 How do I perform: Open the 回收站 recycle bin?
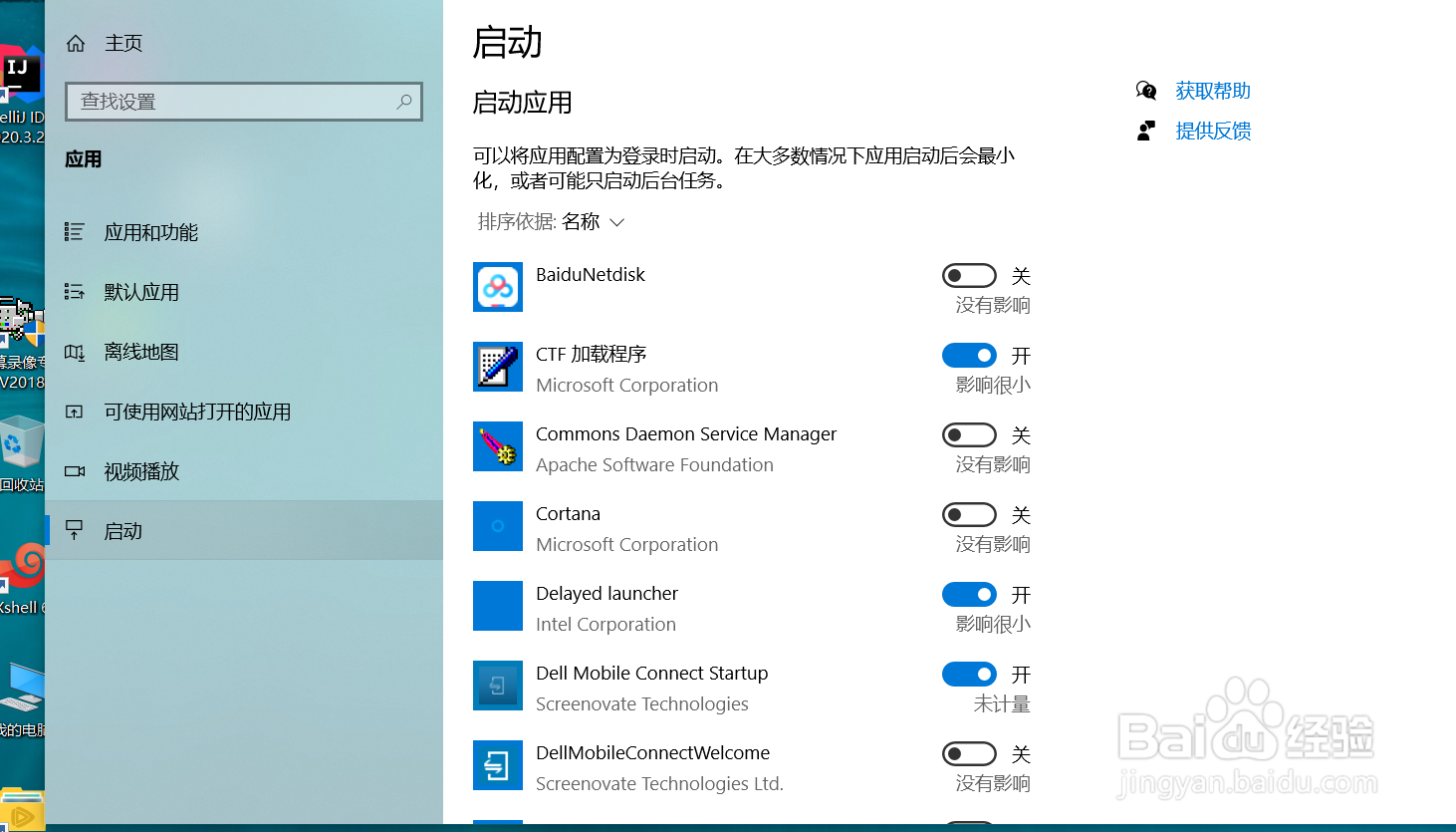tap(22, 438)
